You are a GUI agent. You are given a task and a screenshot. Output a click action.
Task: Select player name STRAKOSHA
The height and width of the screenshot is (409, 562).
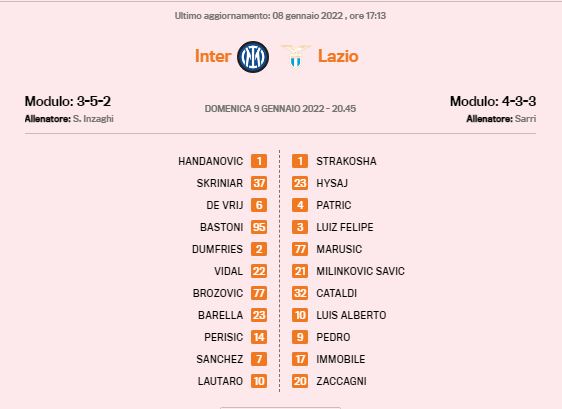tap(346, 161)
